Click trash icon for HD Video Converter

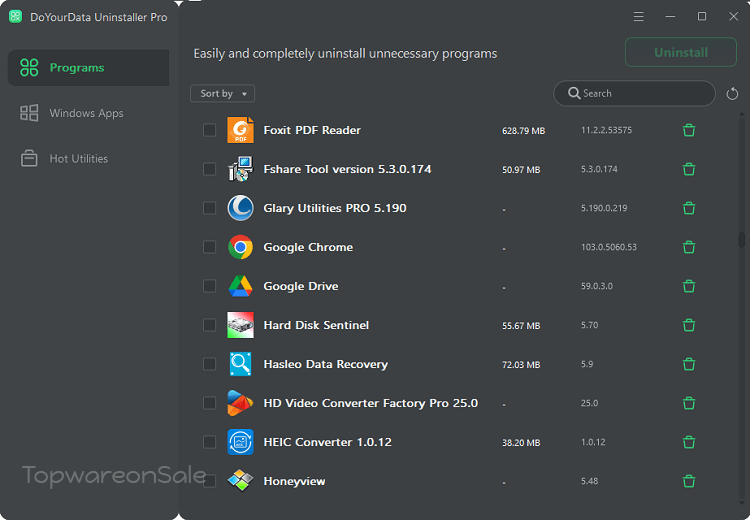pos(689,403)
